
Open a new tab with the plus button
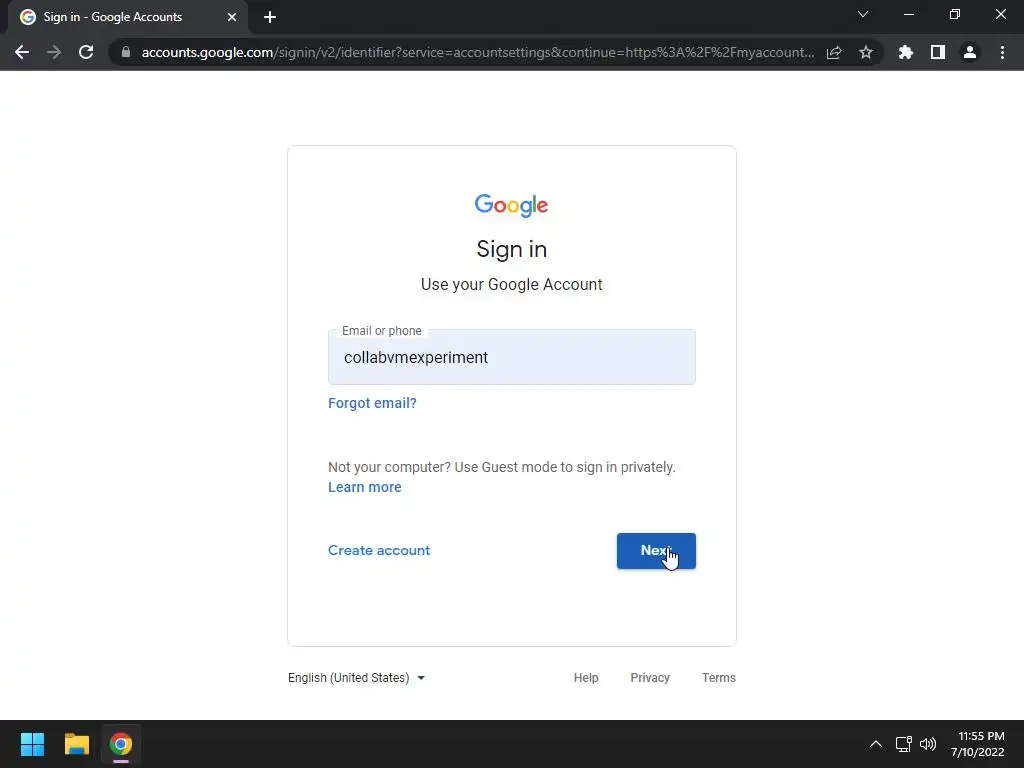[270, 17]
